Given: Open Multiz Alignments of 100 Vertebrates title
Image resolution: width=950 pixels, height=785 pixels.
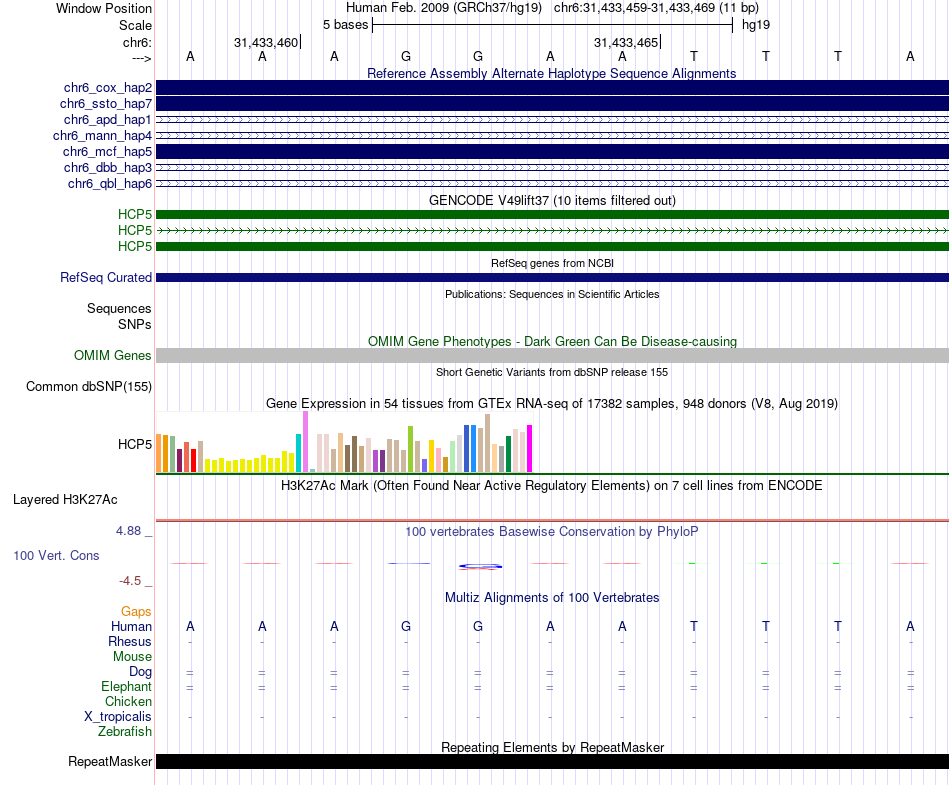Looking at the screenshot, I should pos(552,597).
